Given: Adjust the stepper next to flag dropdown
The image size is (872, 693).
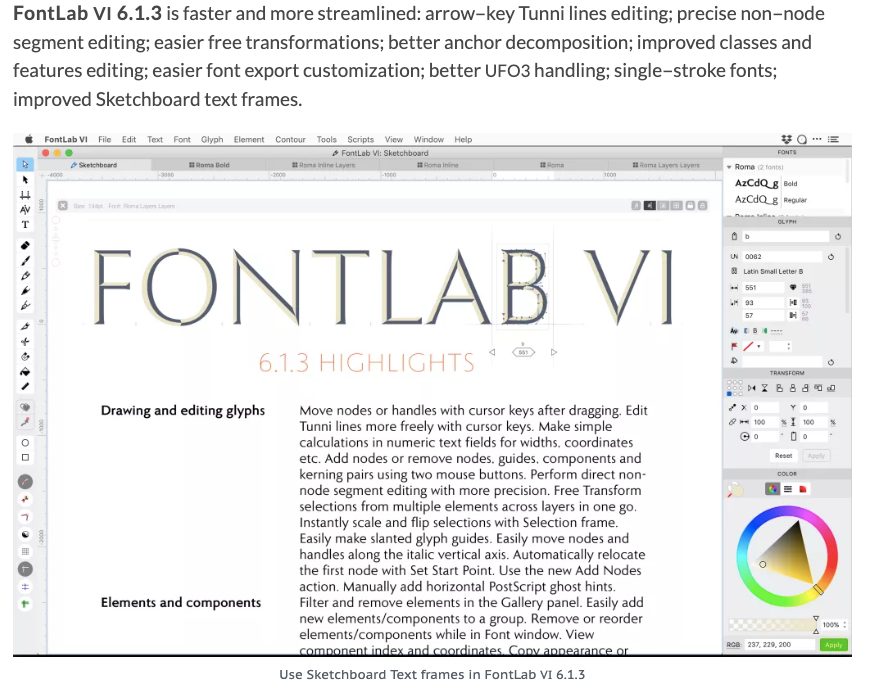Looking at the screenshot, I should [x=788, y=346].
